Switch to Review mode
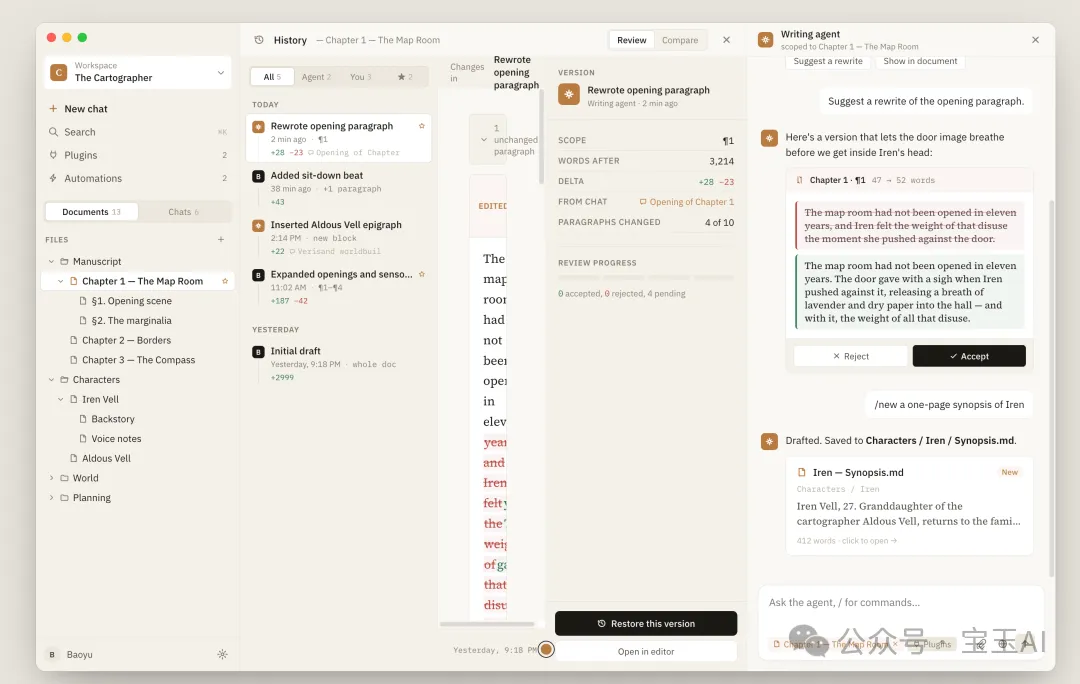This screenshot has width=1080, height=684. tap(632, 40)
